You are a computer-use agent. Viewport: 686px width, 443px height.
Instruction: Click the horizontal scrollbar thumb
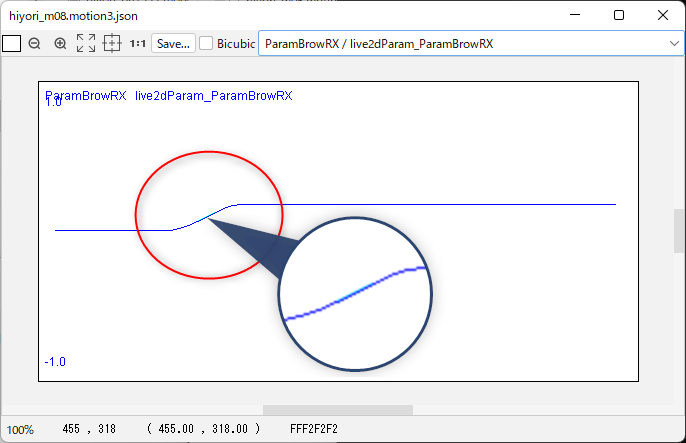[337, 410]
